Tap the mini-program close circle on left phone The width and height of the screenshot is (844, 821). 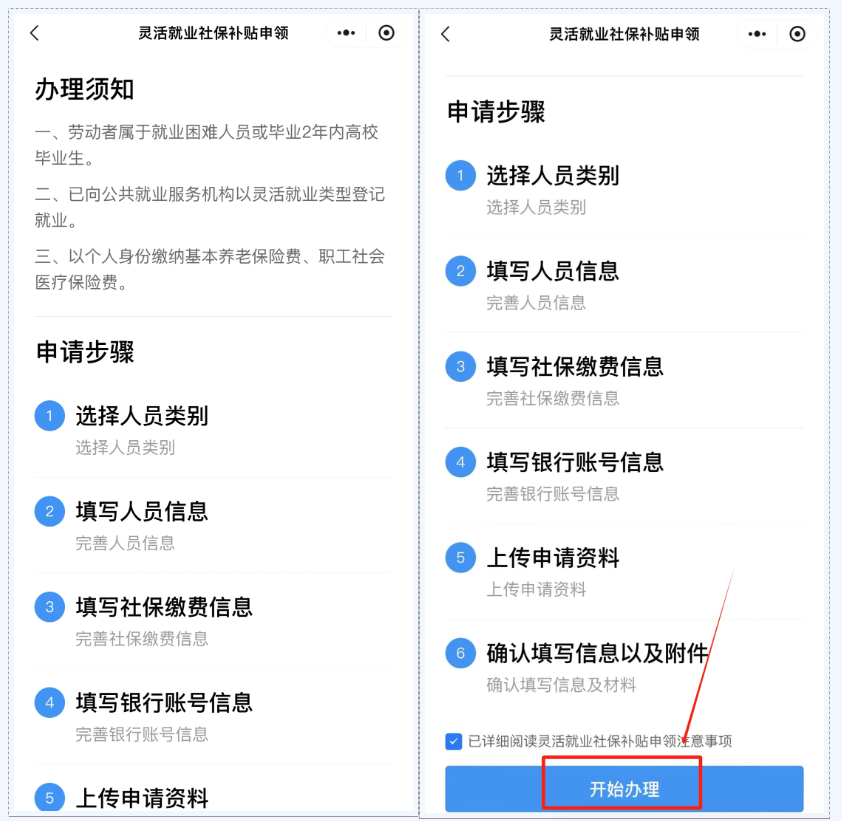coord(386,33)
